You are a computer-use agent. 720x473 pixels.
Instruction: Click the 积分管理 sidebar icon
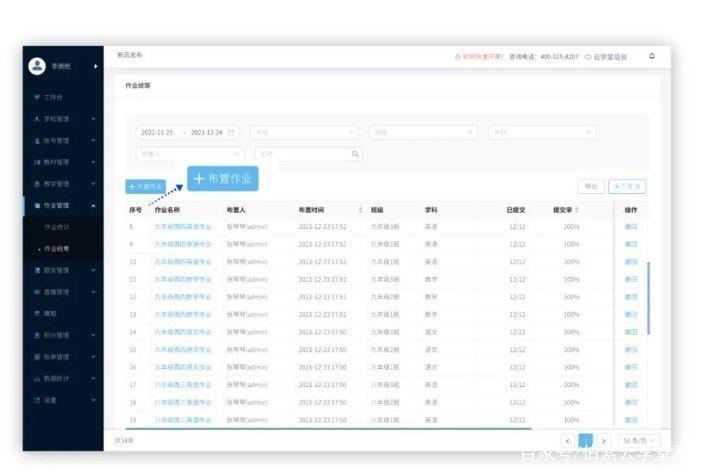click(37, 335)
